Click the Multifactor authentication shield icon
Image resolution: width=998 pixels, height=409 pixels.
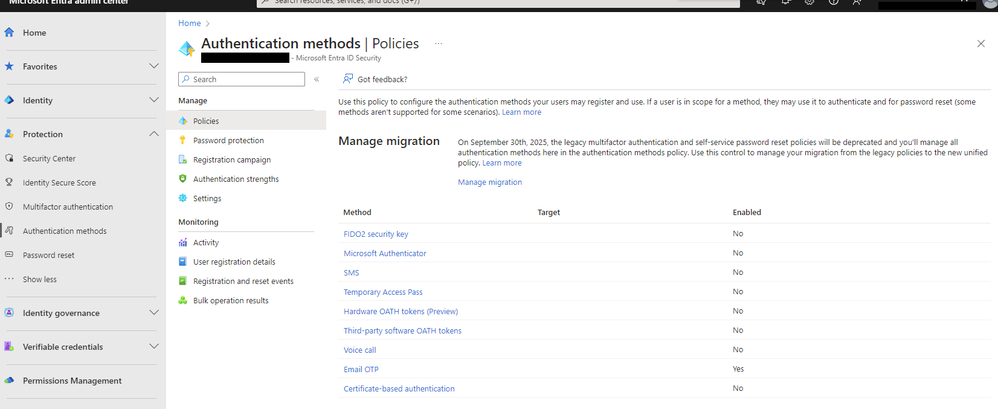9,207
